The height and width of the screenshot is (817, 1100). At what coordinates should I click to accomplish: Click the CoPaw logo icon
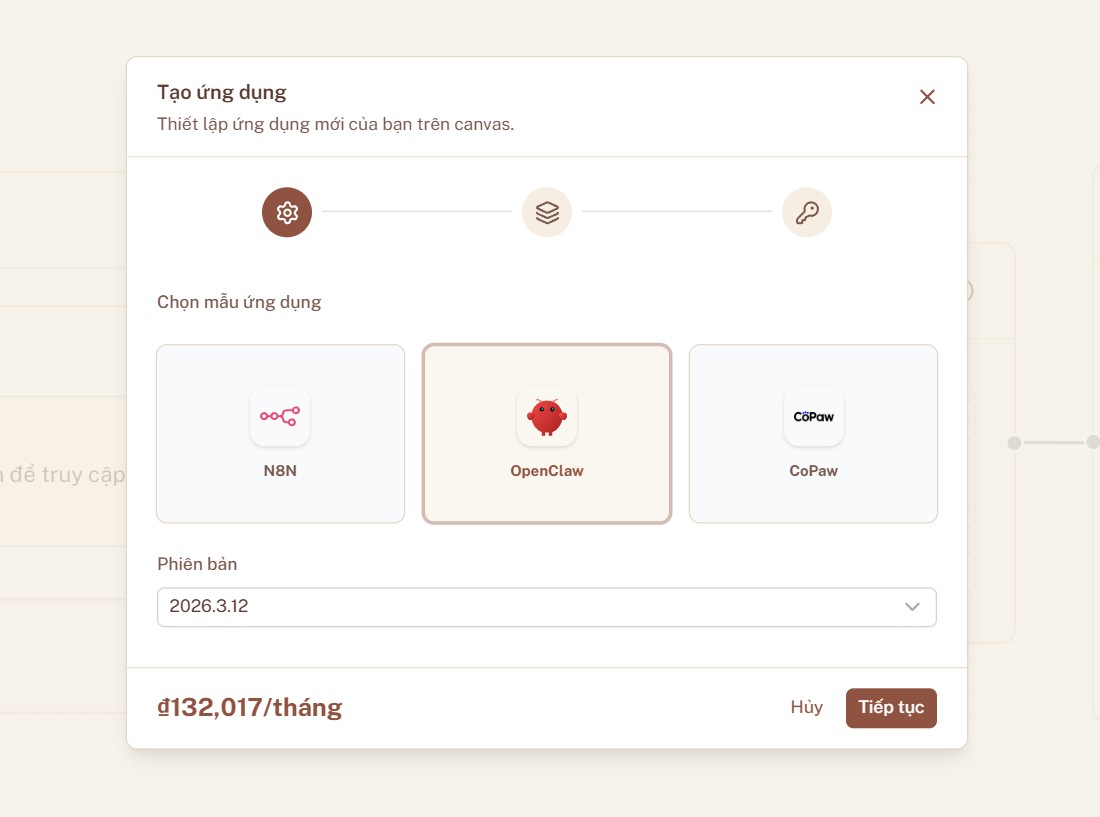point(814,416)
